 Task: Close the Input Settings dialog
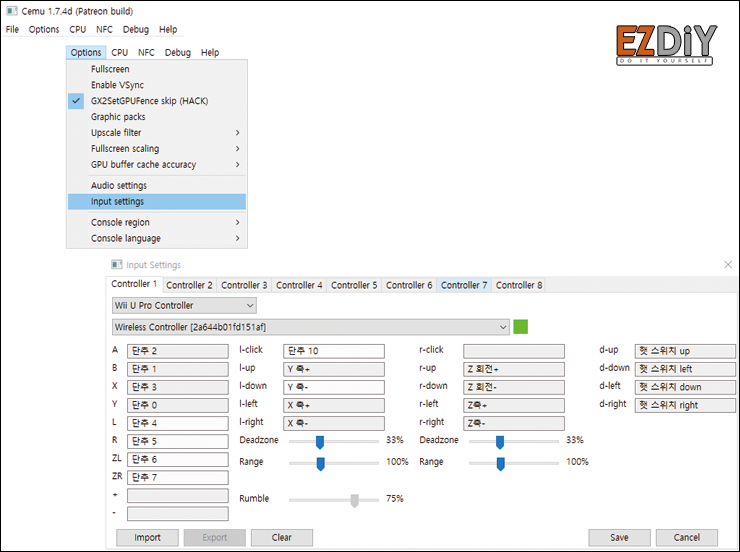pyautogui.click(x=728, y=265)
